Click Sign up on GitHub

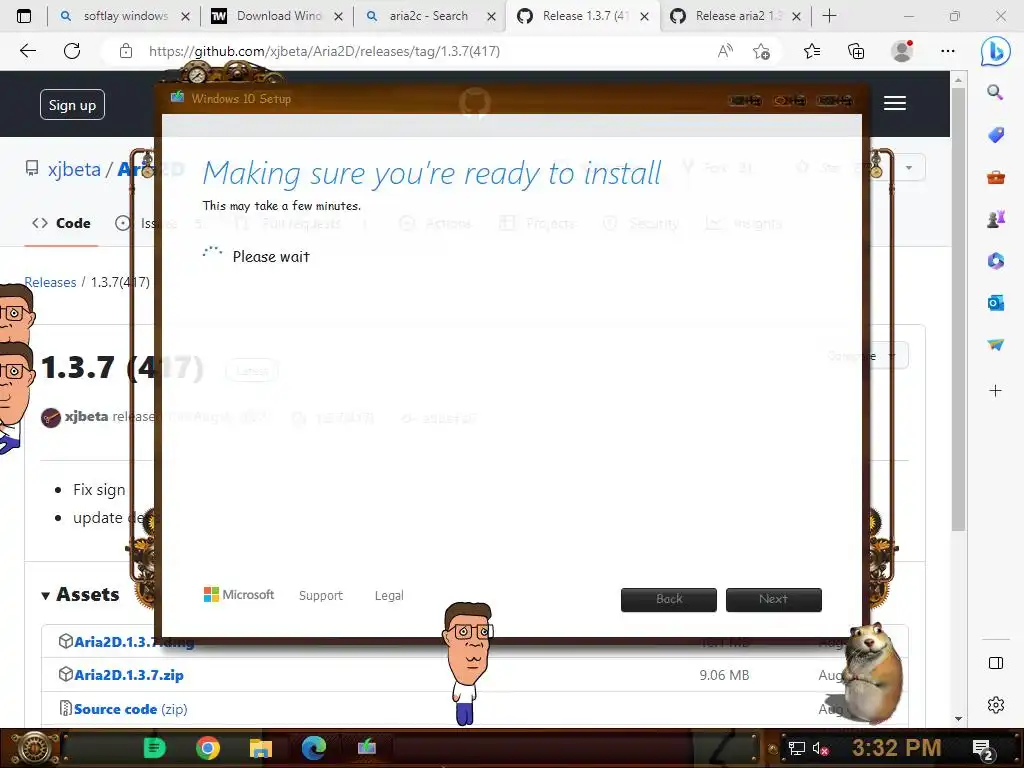(x=72, y=105)
